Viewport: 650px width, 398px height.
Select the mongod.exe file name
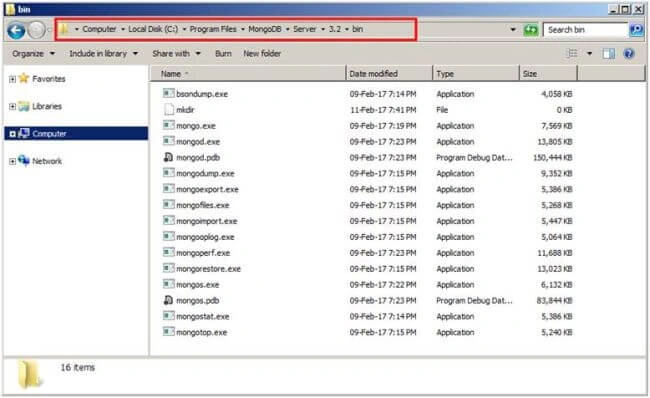coord(198,142)
